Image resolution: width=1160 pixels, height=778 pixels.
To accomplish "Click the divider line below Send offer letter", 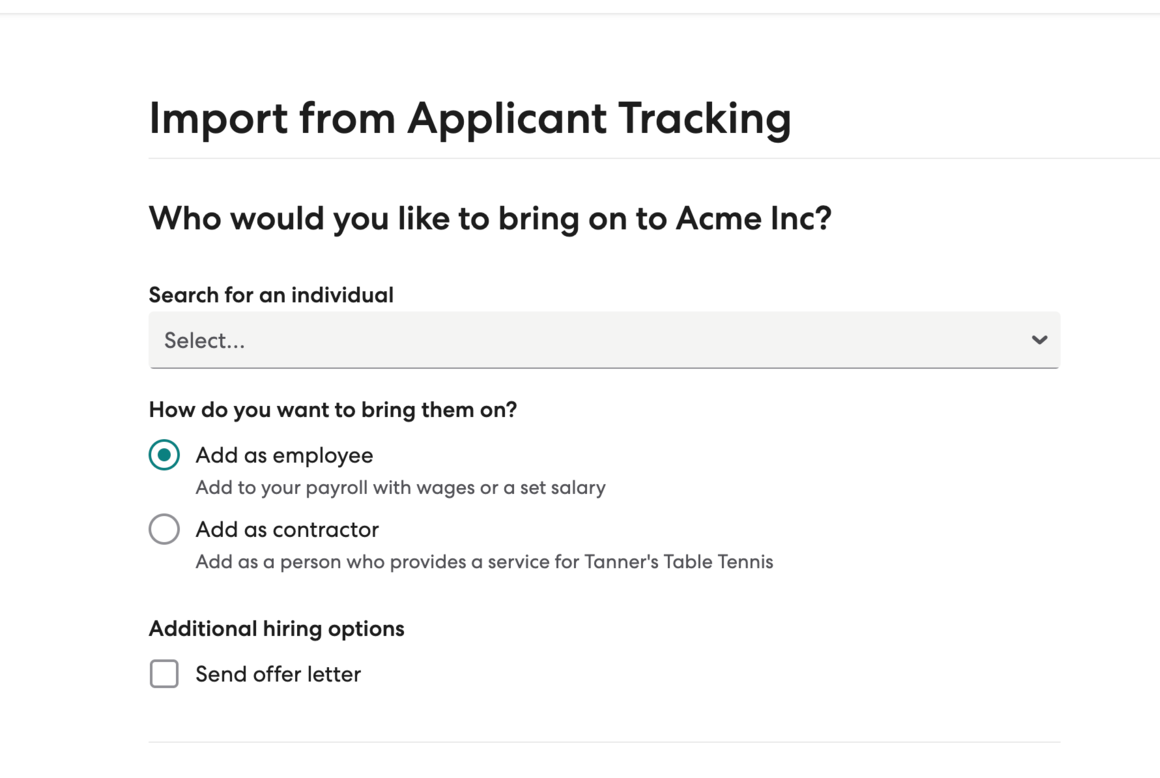I will [x=604, y=742].
